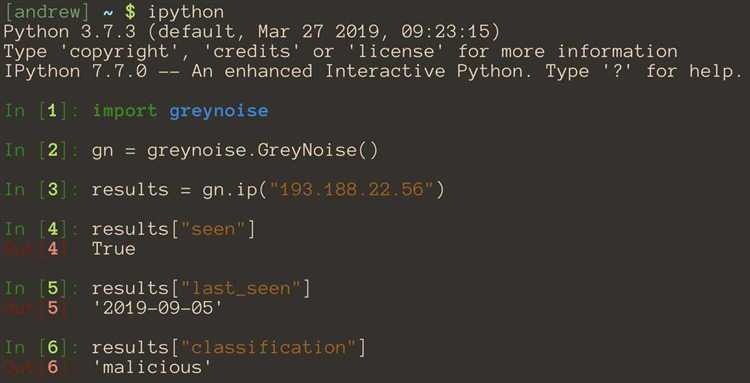Click the IP address string 193.188.22.56
750x383 pixels.
click(x=352, y=190)
